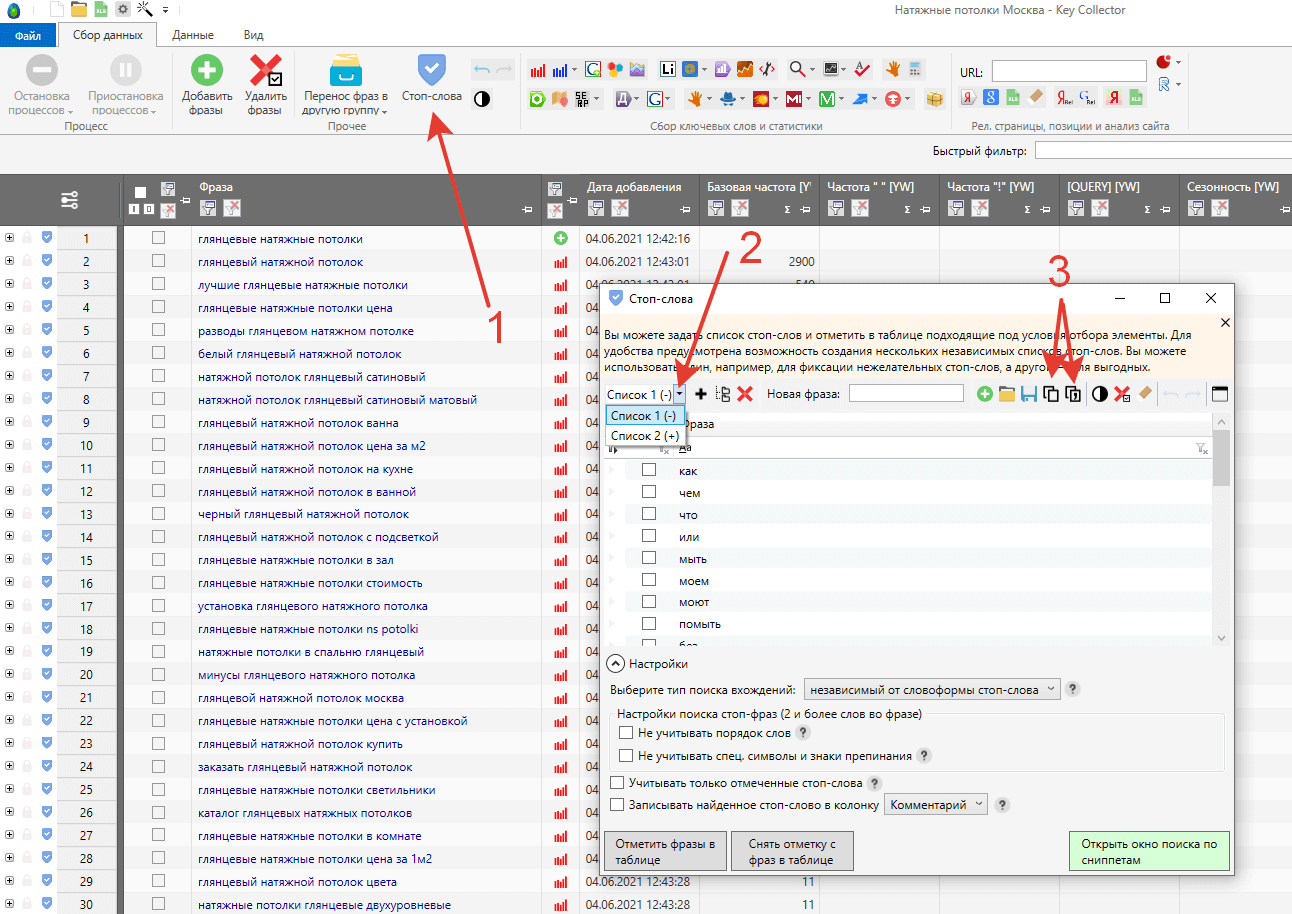Click the magnifier search icon in ribbon
This screenshot has height=914, width=1292.
click(797, 70)
